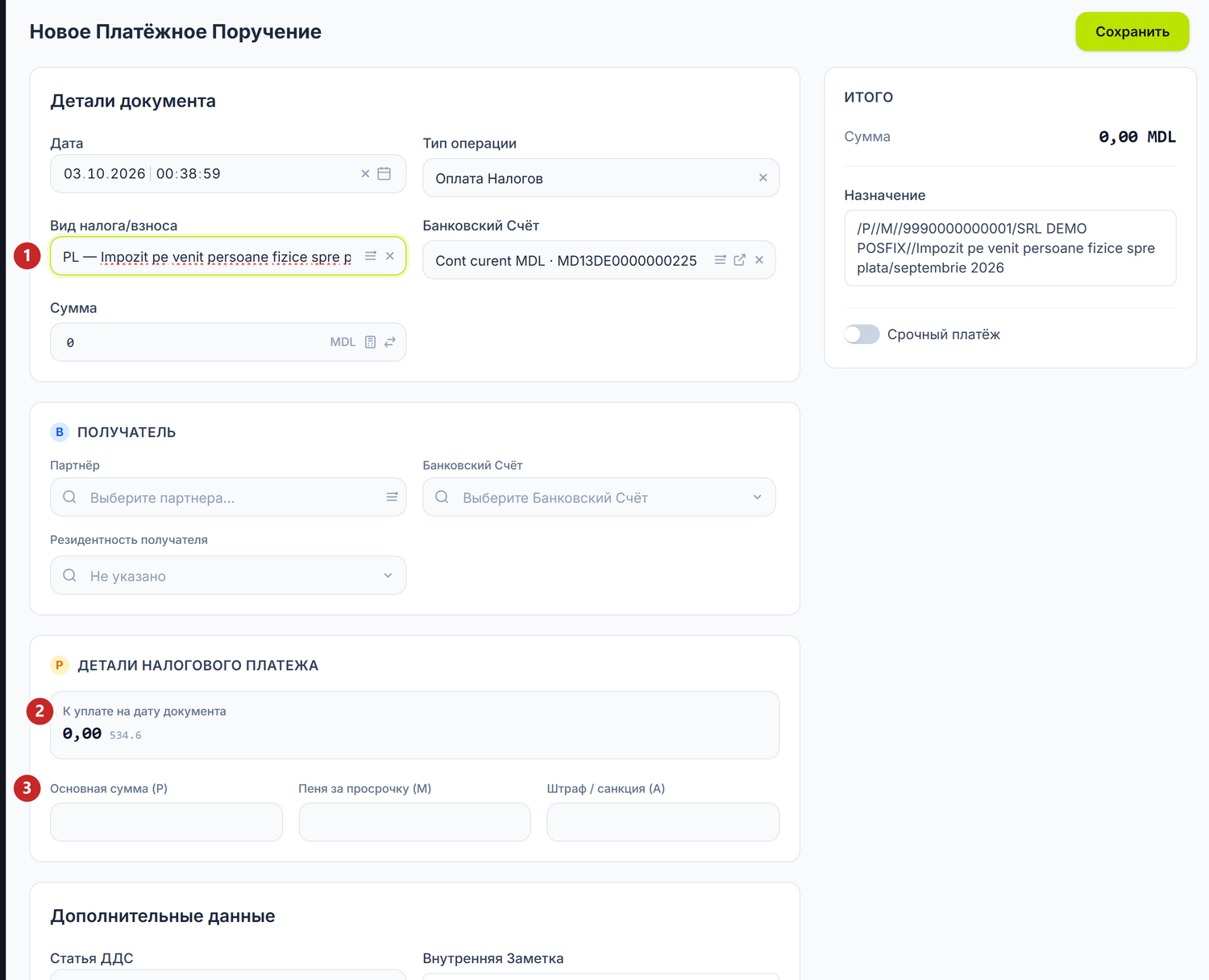Focus the Сумма amount field

(x=228, y=343)
